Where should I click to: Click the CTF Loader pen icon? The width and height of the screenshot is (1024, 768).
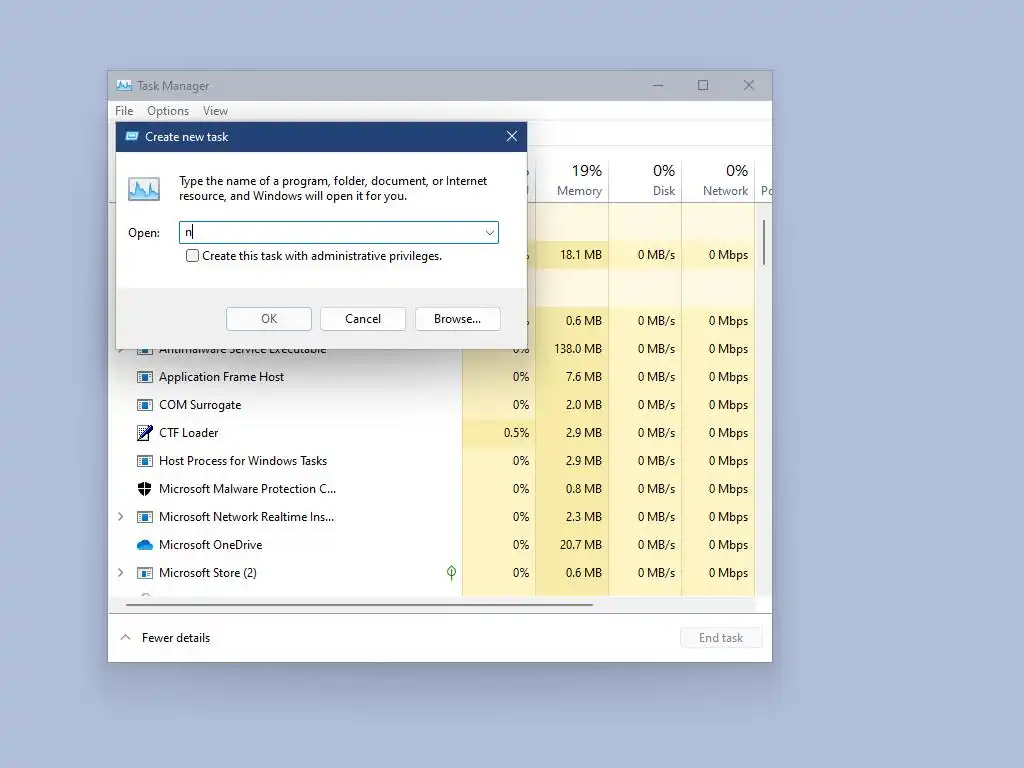click(144, 433)
